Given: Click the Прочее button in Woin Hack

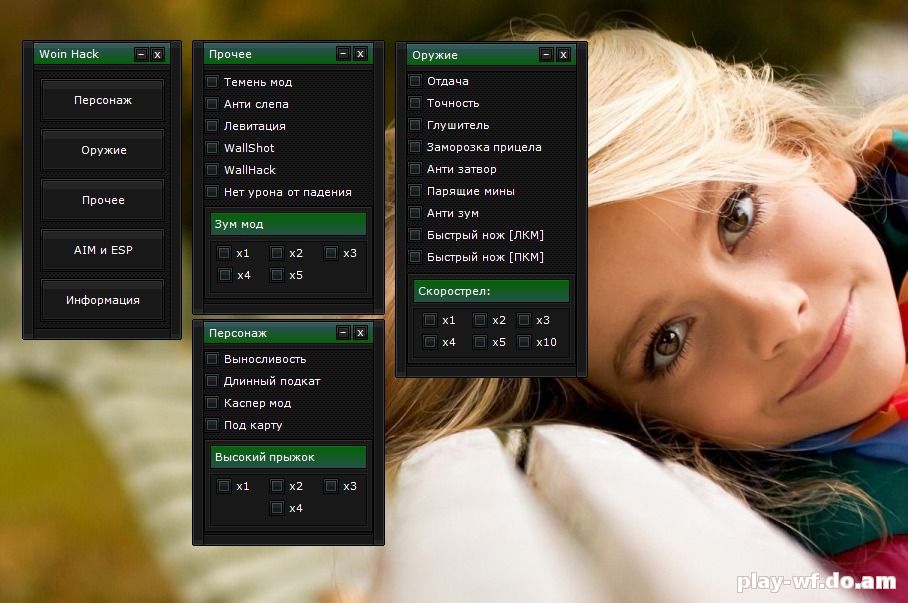Looking at the screenshot, I should (x=102, y=200).
